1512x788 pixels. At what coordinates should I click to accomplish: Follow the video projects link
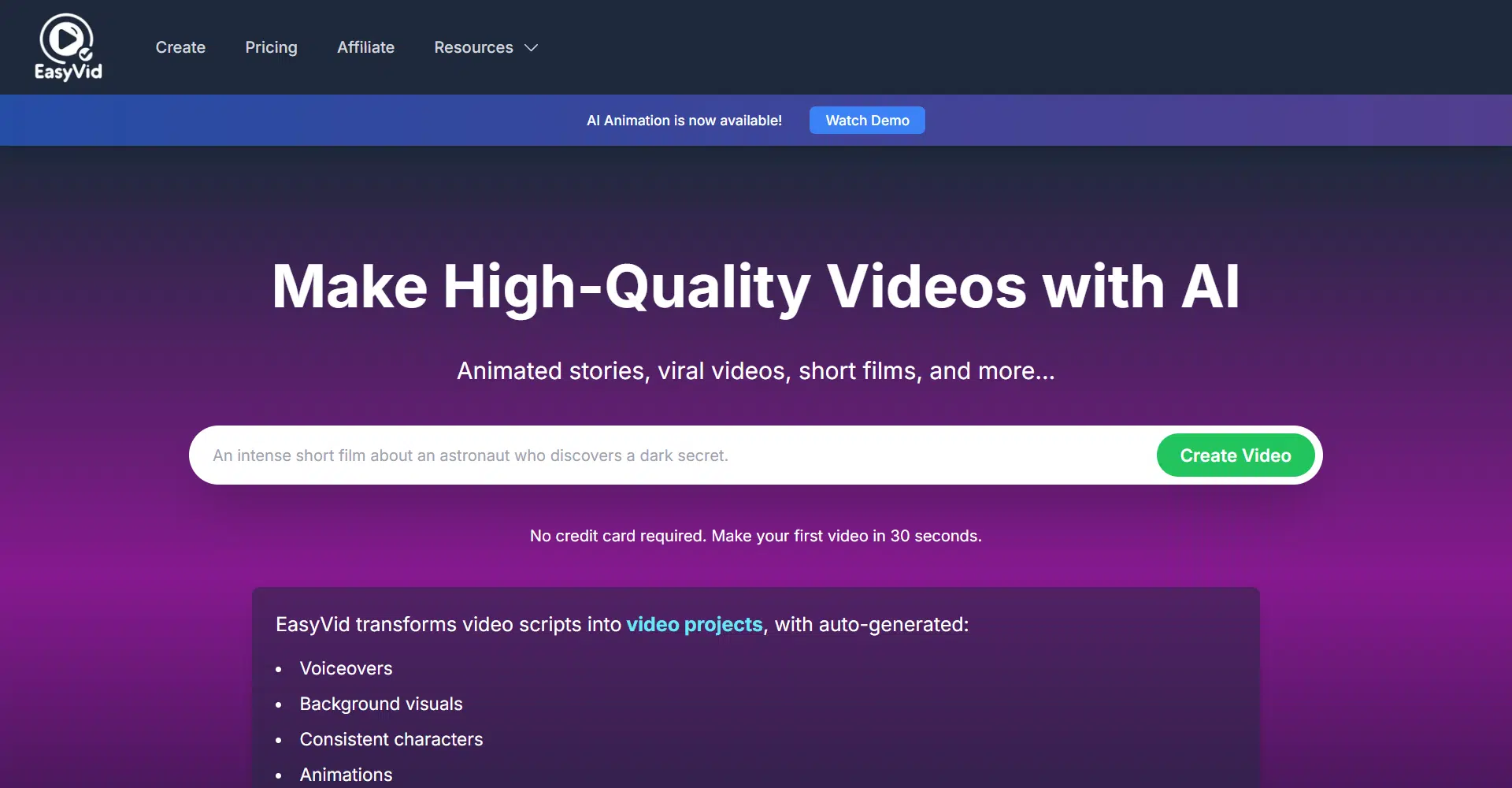pos(694,624)
